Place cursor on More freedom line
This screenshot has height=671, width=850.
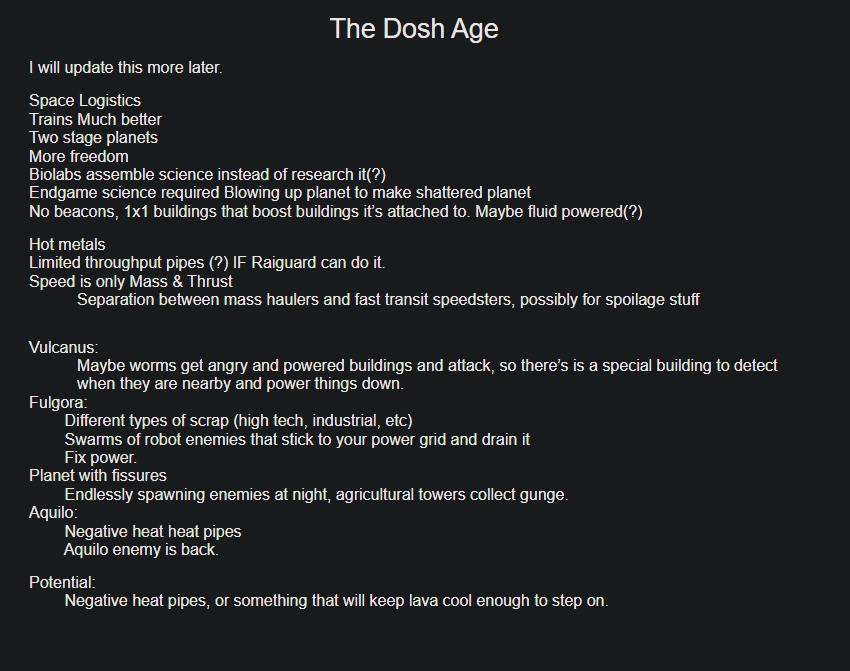[x=79, y=157]
